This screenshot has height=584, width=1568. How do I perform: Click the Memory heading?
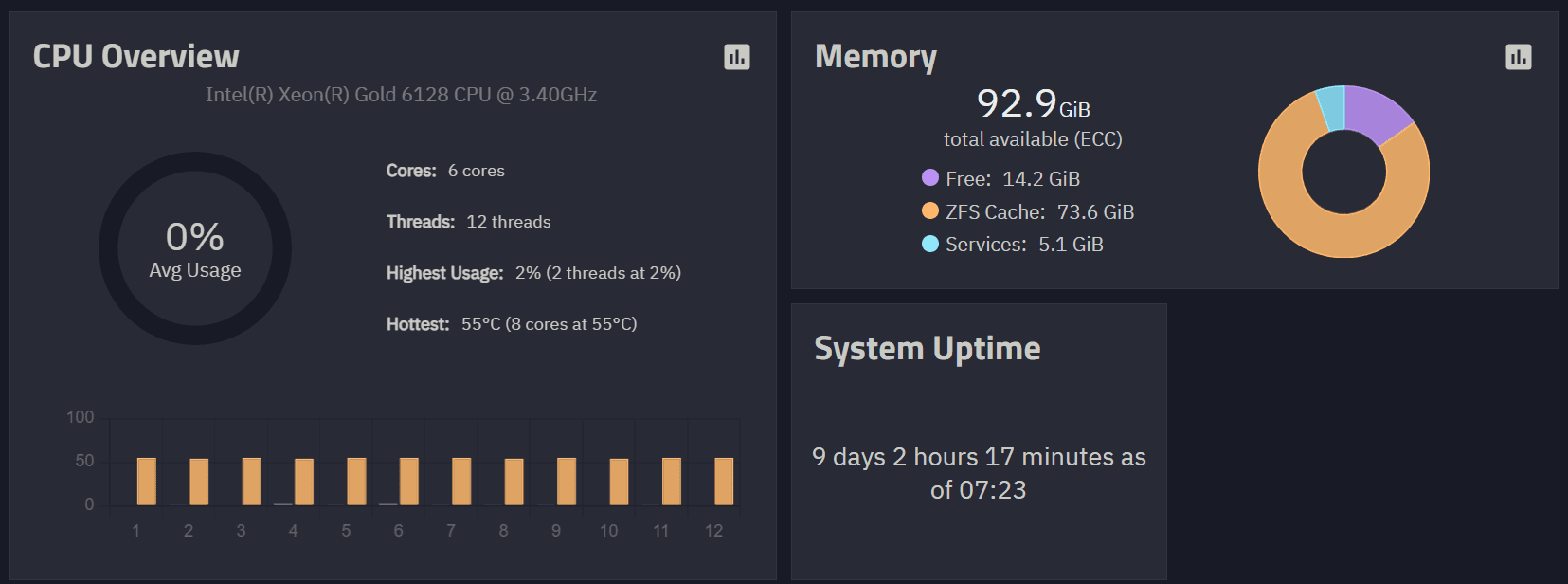tap(876, 57)
